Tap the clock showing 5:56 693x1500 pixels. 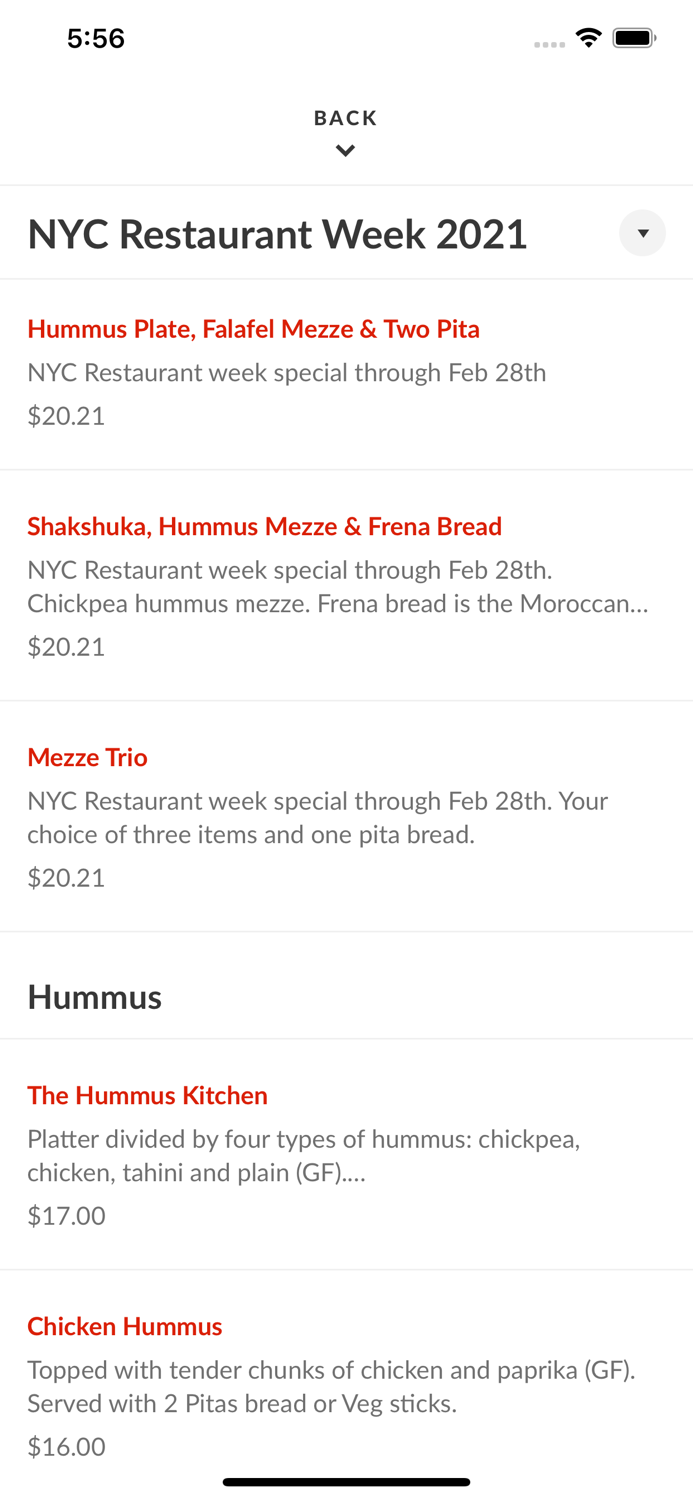[96, 38]
